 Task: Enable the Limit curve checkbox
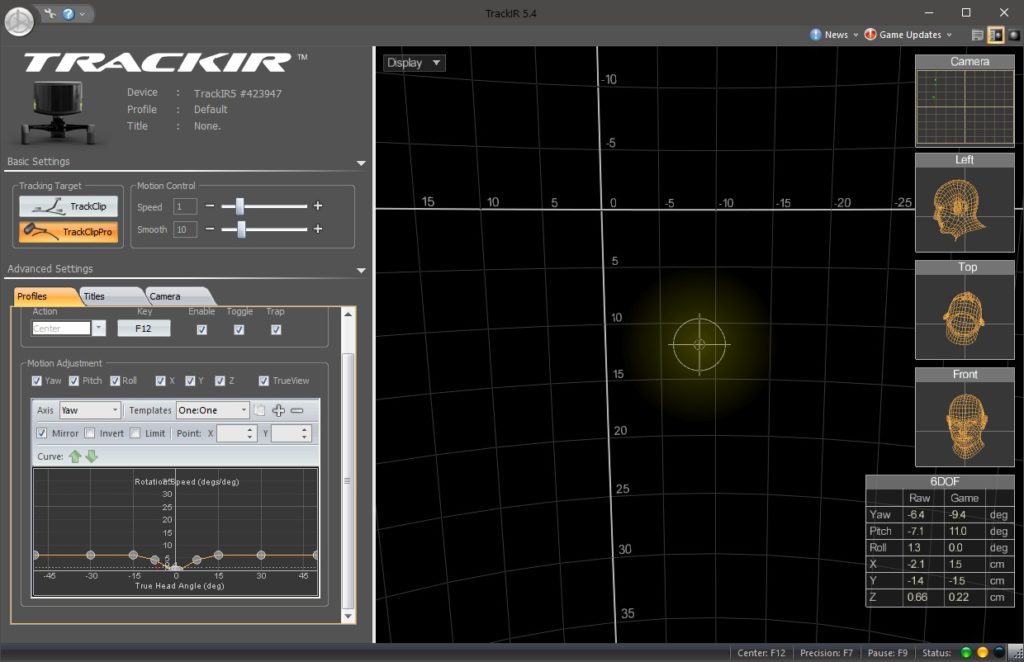pos(135,433)
